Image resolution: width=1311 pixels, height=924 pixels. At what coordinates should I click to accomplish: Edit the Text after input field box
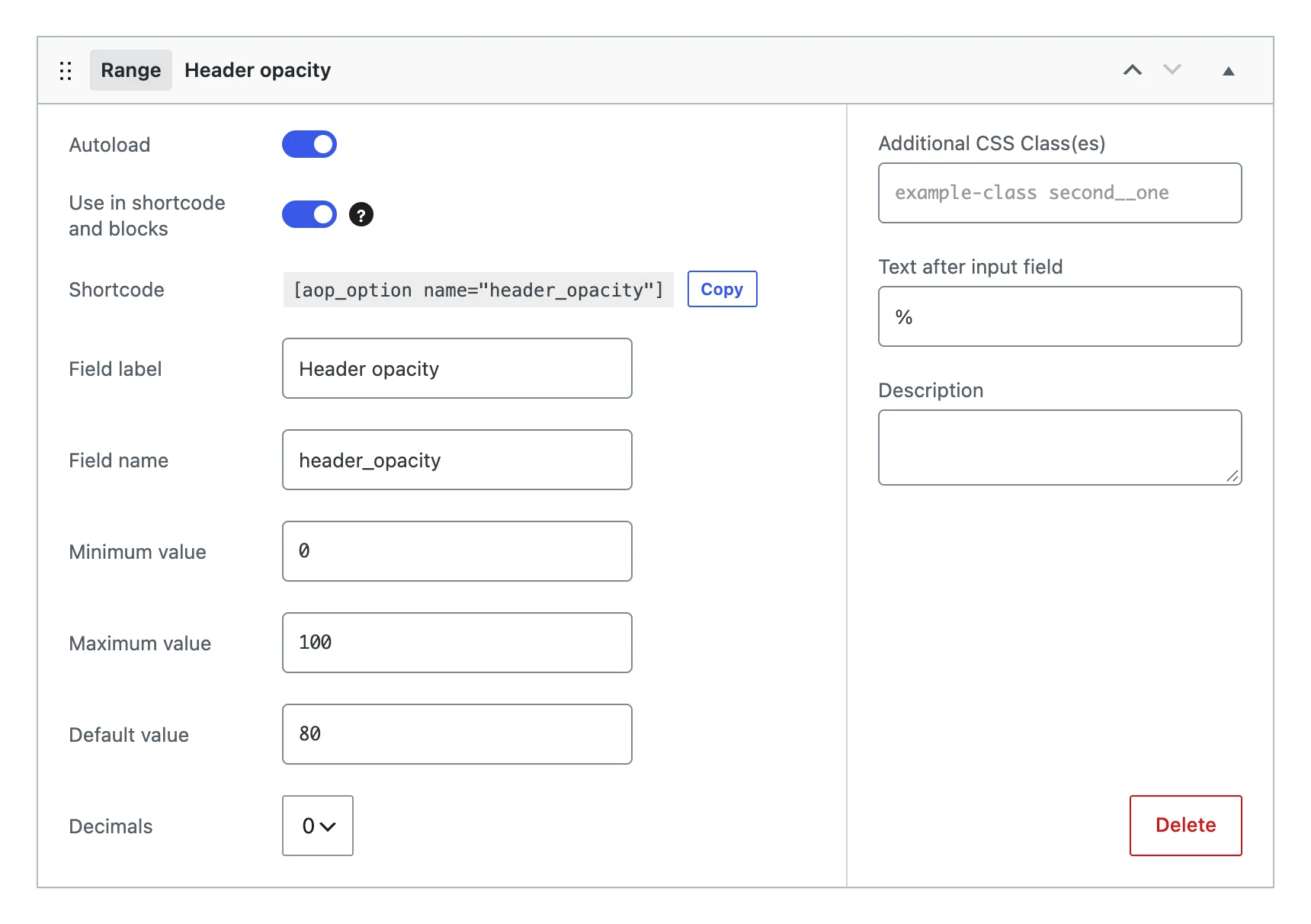point(1060,316)
